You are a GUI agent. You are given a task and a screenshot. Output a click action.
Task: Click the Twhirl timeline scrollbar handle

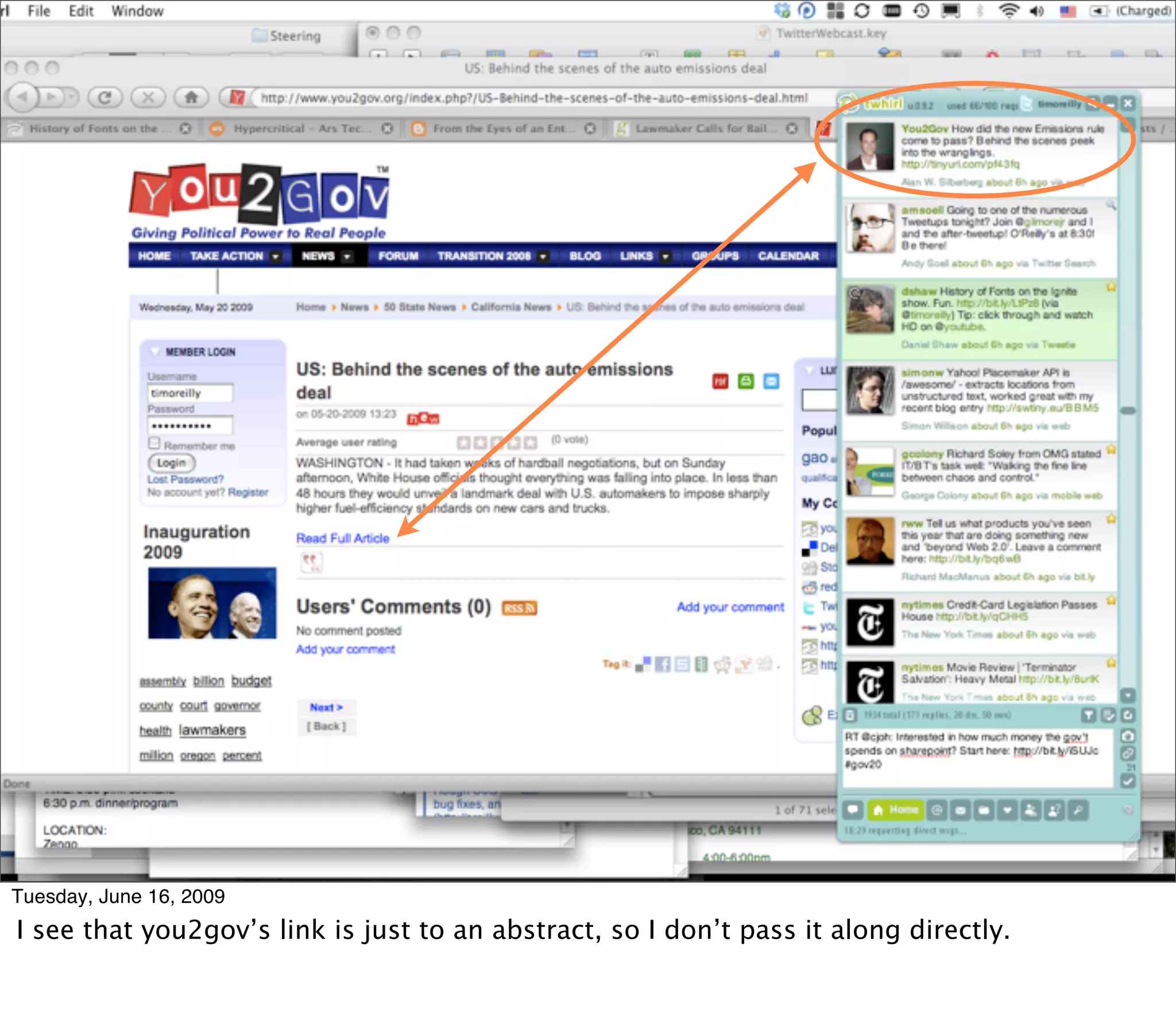coord(1128,411)
